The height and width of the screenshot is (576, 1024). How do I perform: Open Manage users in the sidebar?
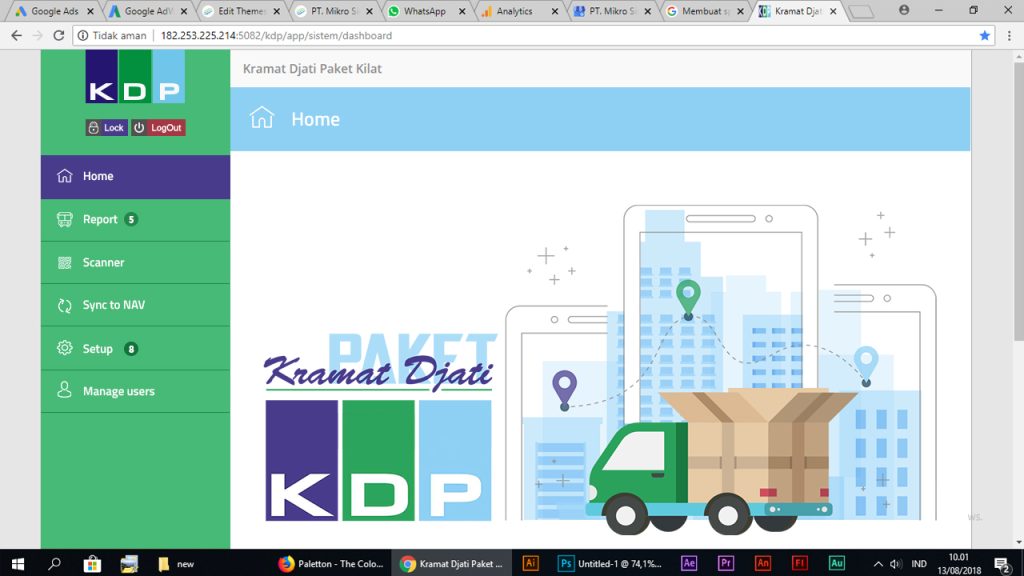click(x=135, y=391)
